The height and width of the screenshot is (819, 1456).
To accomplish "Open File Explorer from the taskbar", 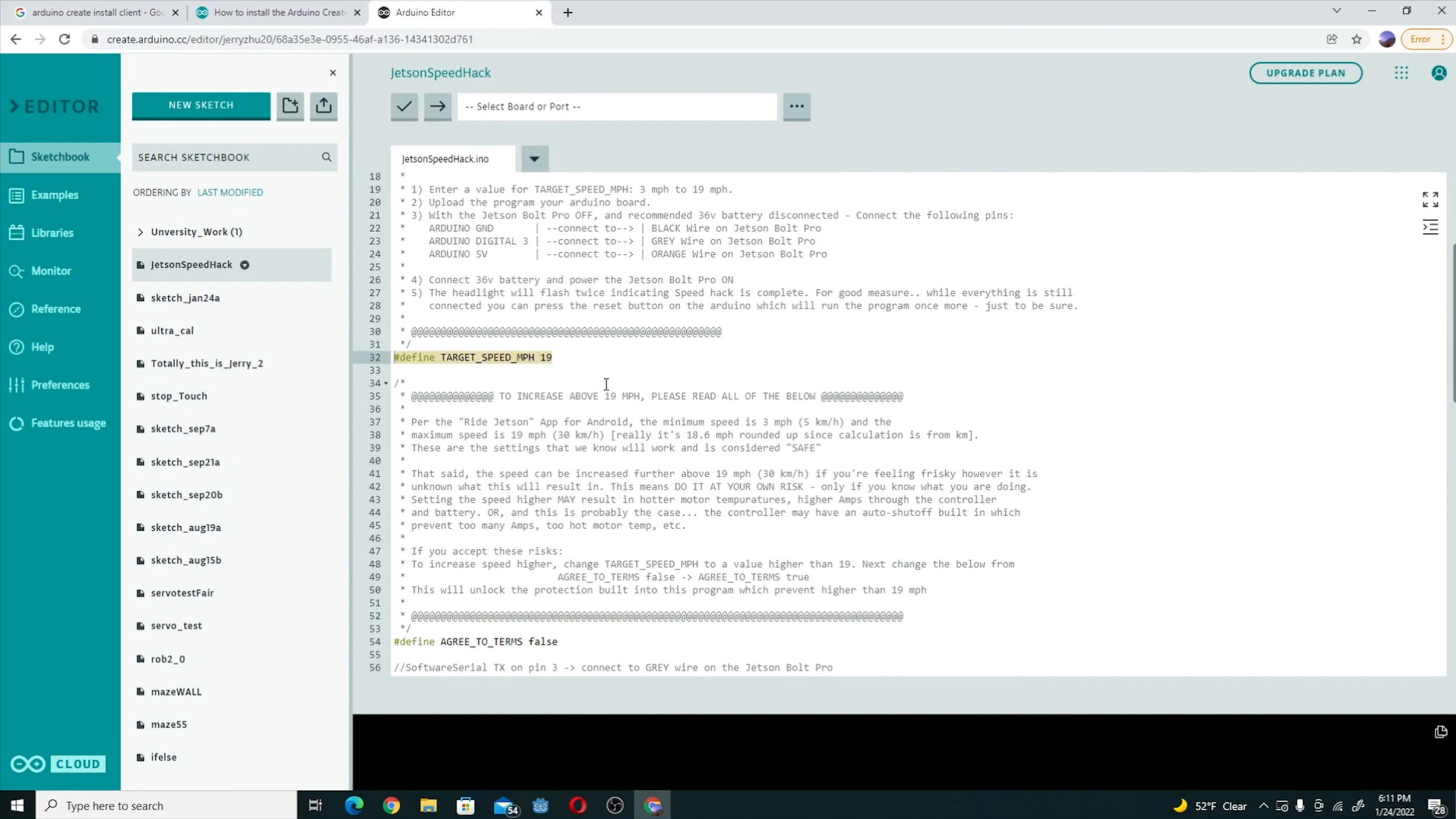I will [428, 806].
